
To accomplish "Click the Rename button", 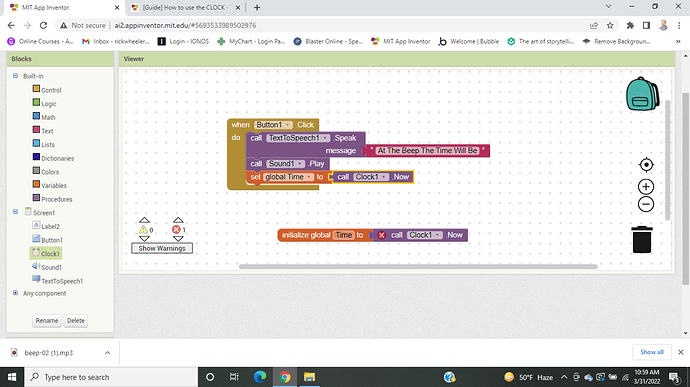I will [x=47, y=321].
